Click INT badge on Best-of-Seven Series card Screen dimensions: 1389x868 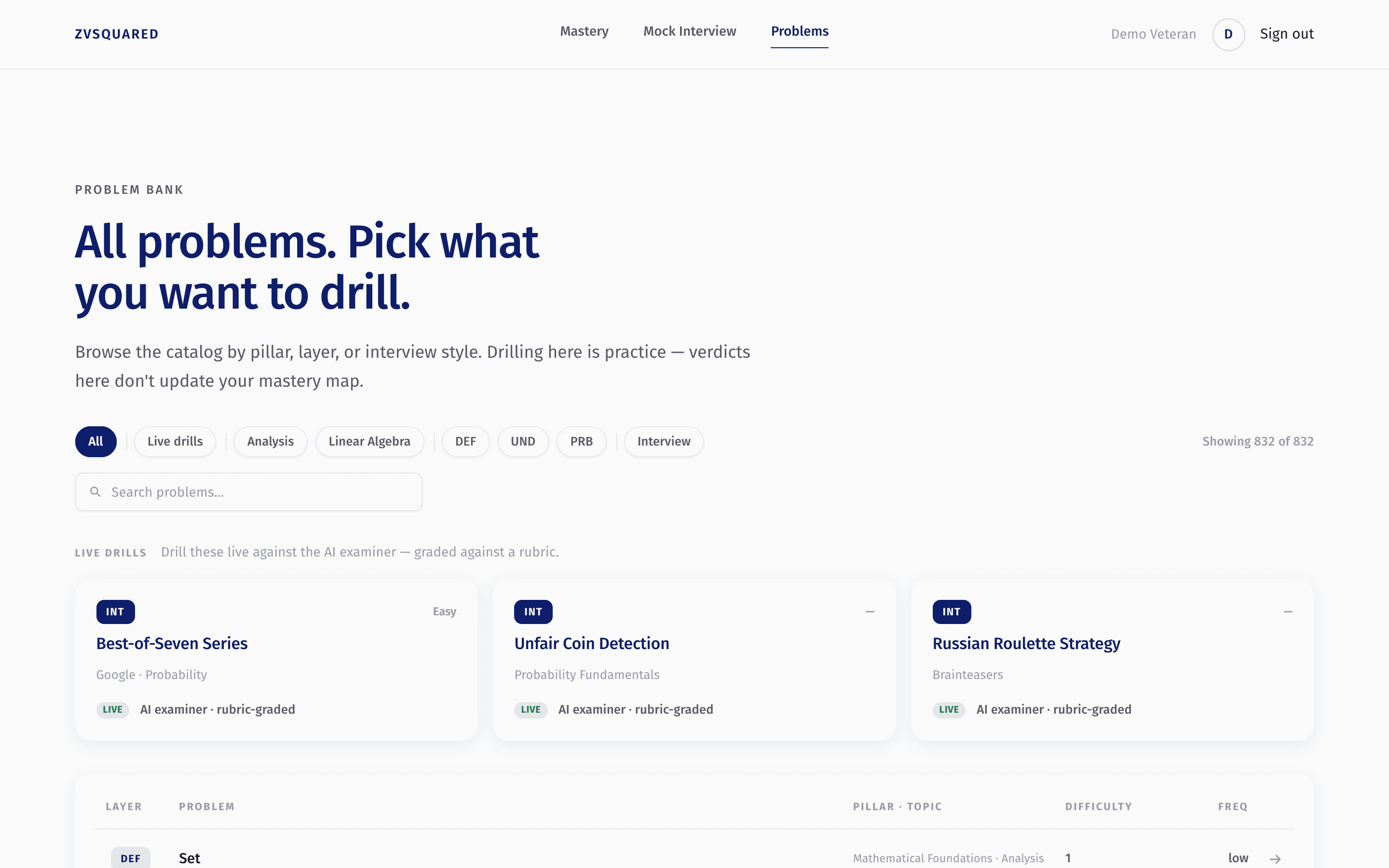115,611
